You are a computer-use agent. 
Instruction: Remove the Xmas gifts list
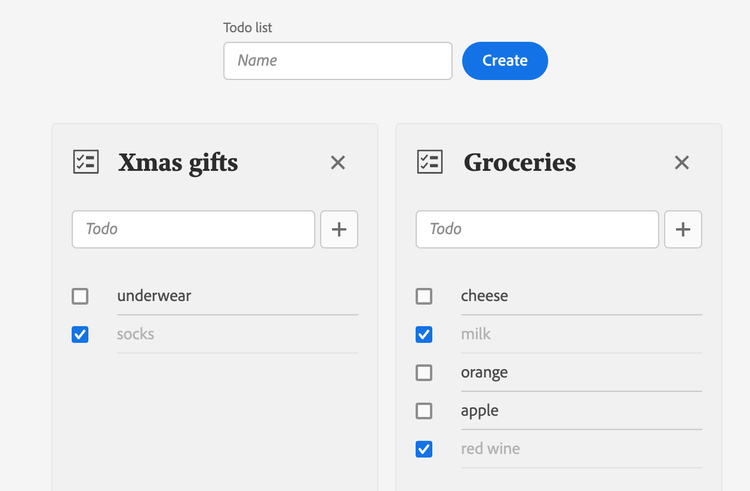pyautogui.click(x=338, y=163)
